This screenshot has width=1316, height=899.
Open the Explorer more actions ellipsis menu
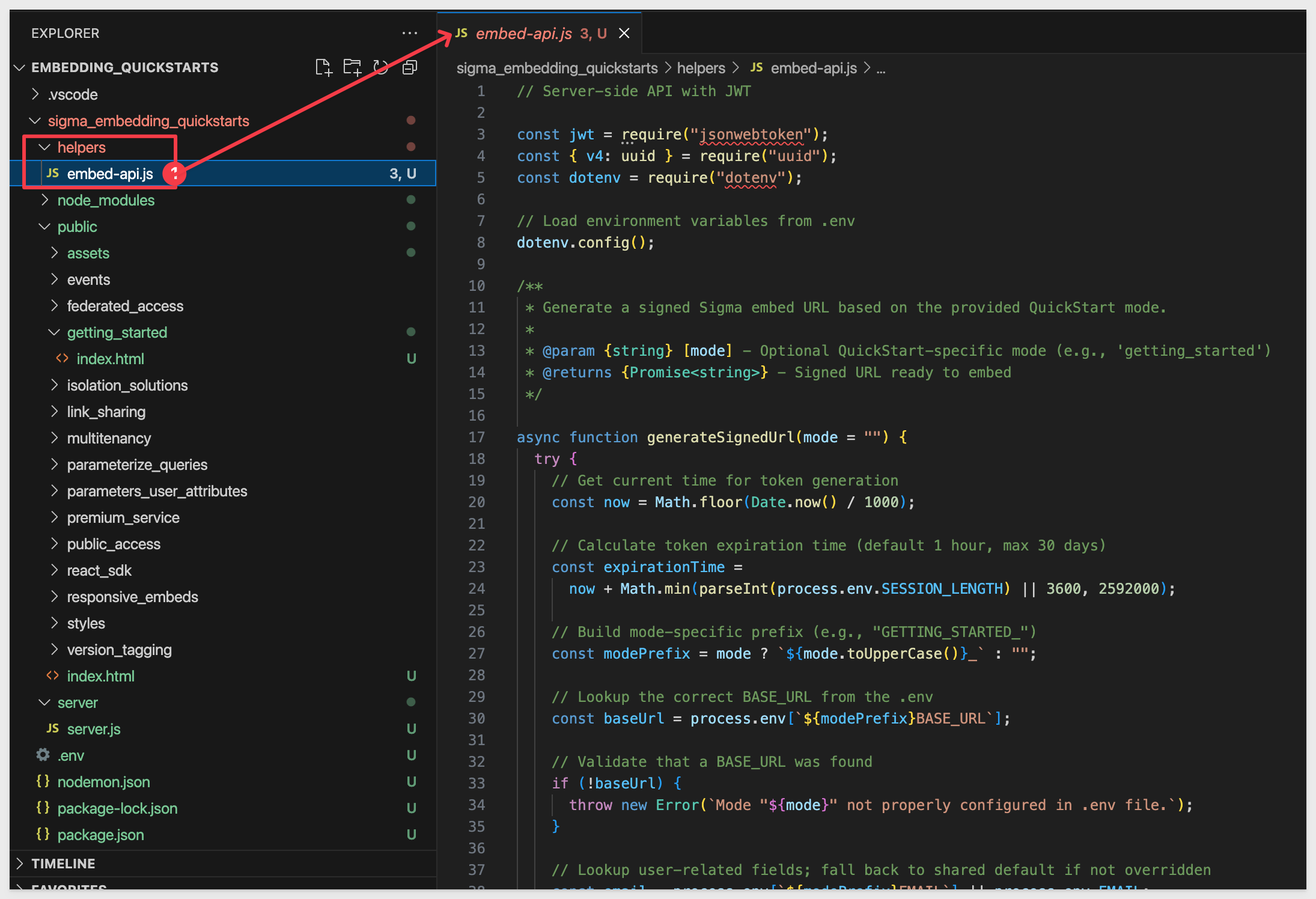[x=410, y=33]
